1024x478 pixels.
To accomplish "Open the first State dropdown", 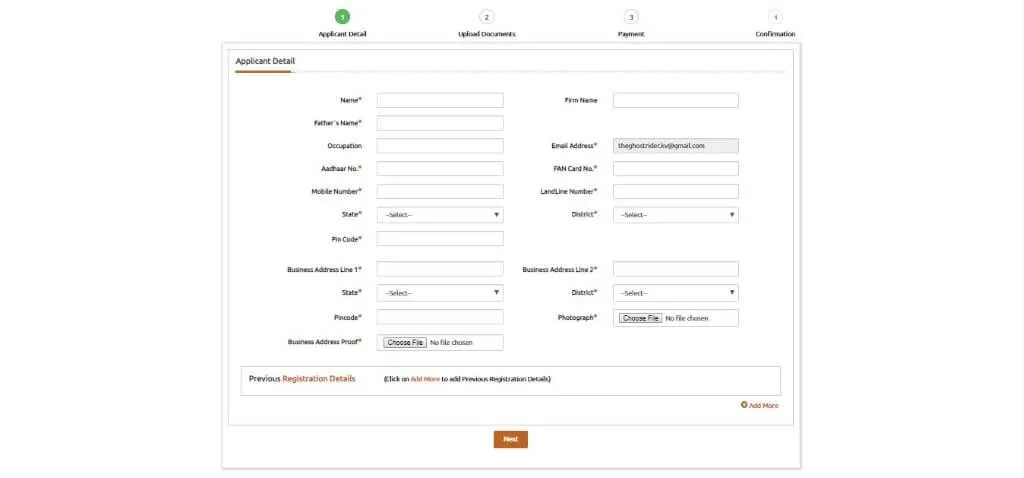I will [x=440, y=215].
